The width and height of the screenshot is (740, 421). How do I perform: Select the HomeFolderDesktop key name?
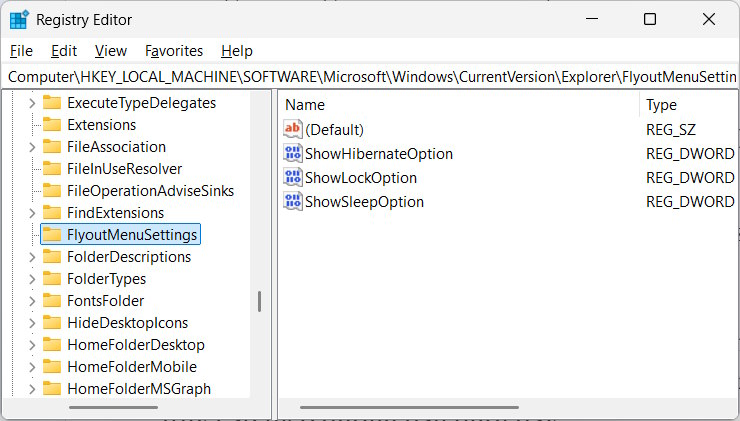136,345
